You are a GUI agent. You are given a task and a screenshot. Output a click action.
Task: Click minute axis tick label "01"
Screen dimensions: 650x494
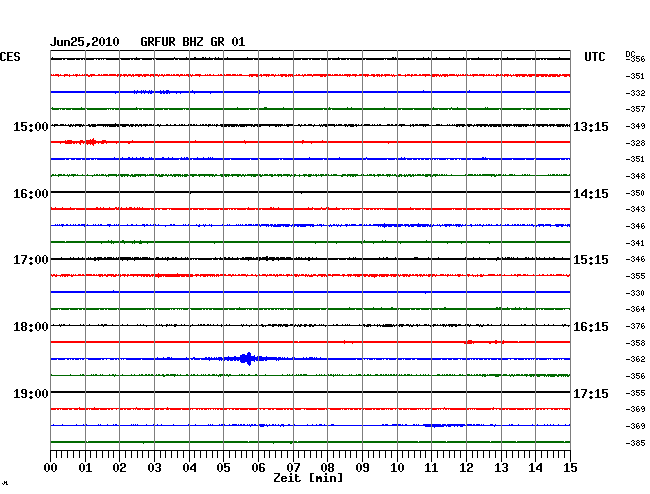(x=85, y=468)
